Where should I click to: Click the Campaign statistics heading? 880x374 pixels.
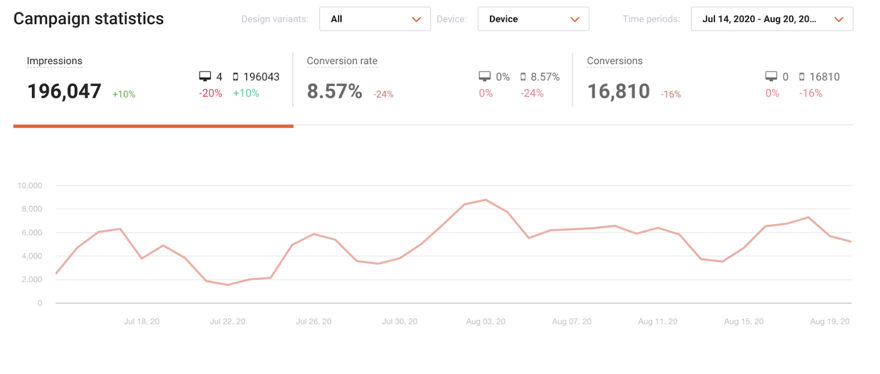(89, 19)
